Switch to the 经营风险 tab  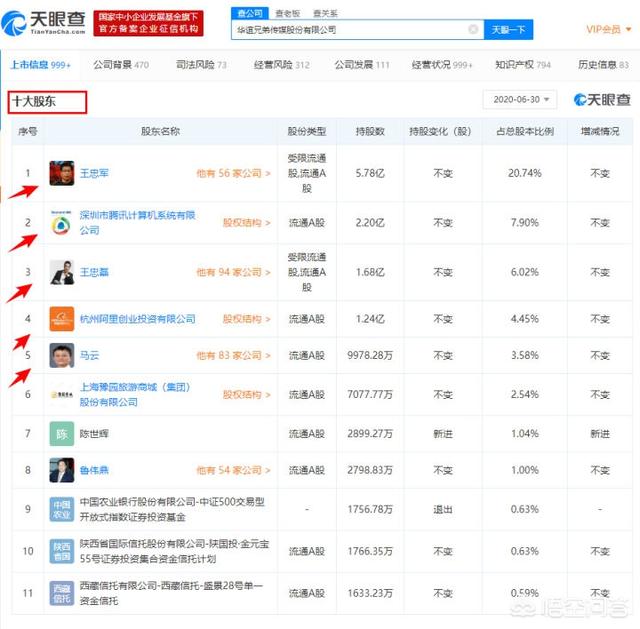[x=282, y=64]
